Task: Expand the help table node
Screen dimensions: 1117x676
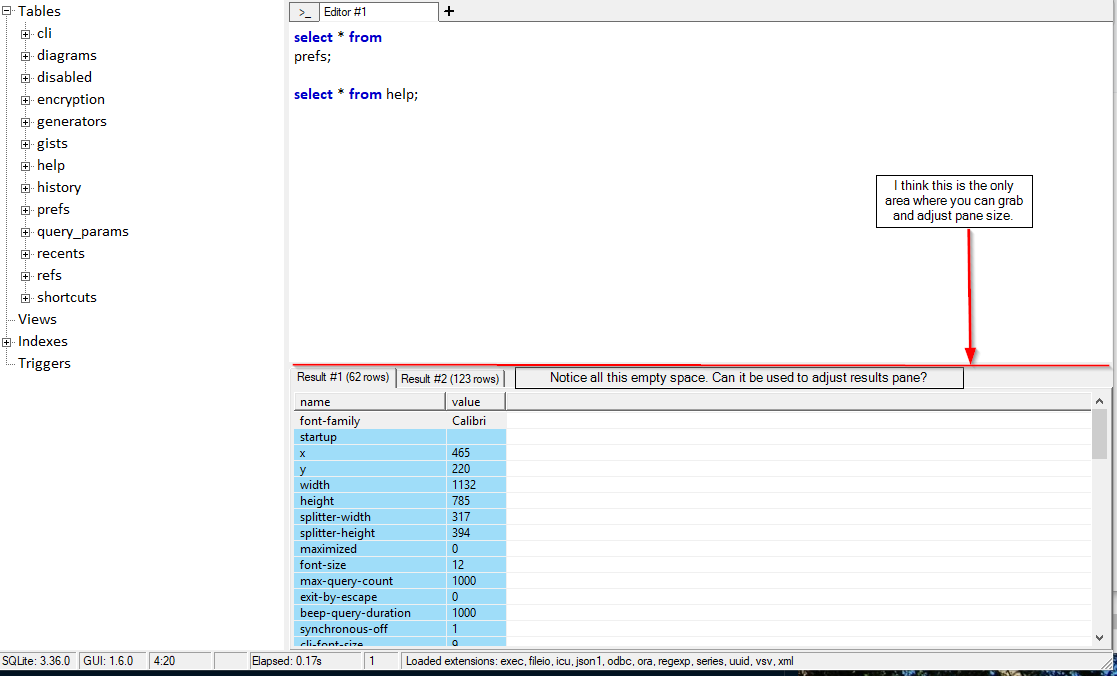Action: (x=24, y=165)
